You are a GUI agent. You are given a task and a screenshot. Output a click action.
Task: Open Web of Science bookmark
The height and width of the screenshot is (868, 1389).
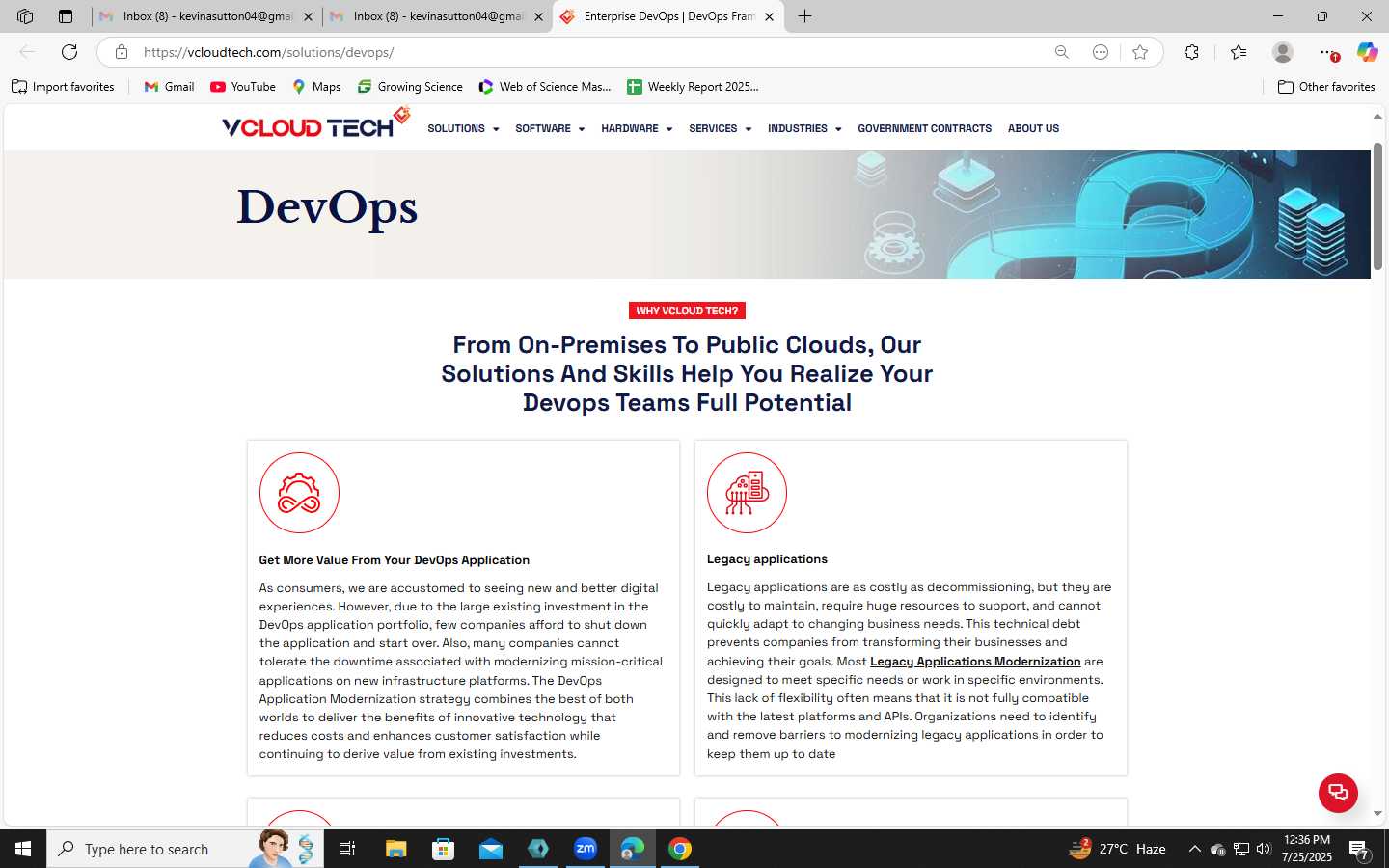click(545, 87)
